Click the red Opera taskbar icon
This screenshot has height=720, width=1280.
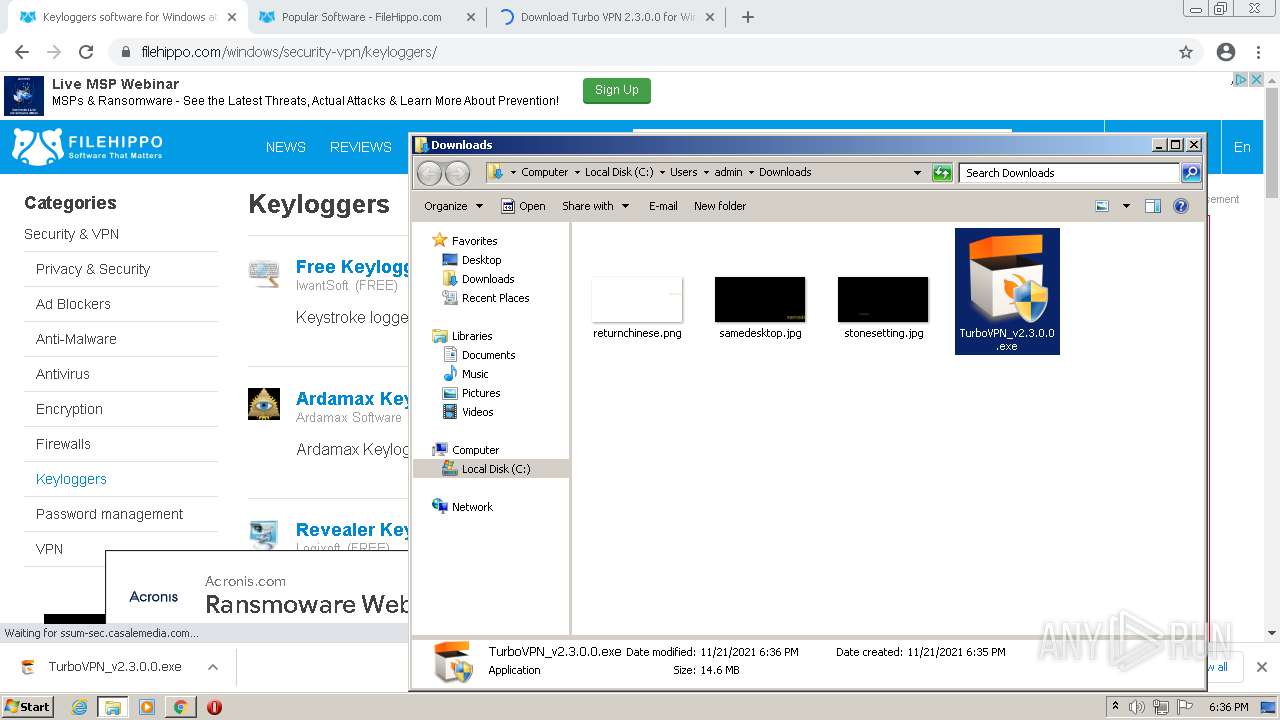pyautogui.click(x=214, y=707)
